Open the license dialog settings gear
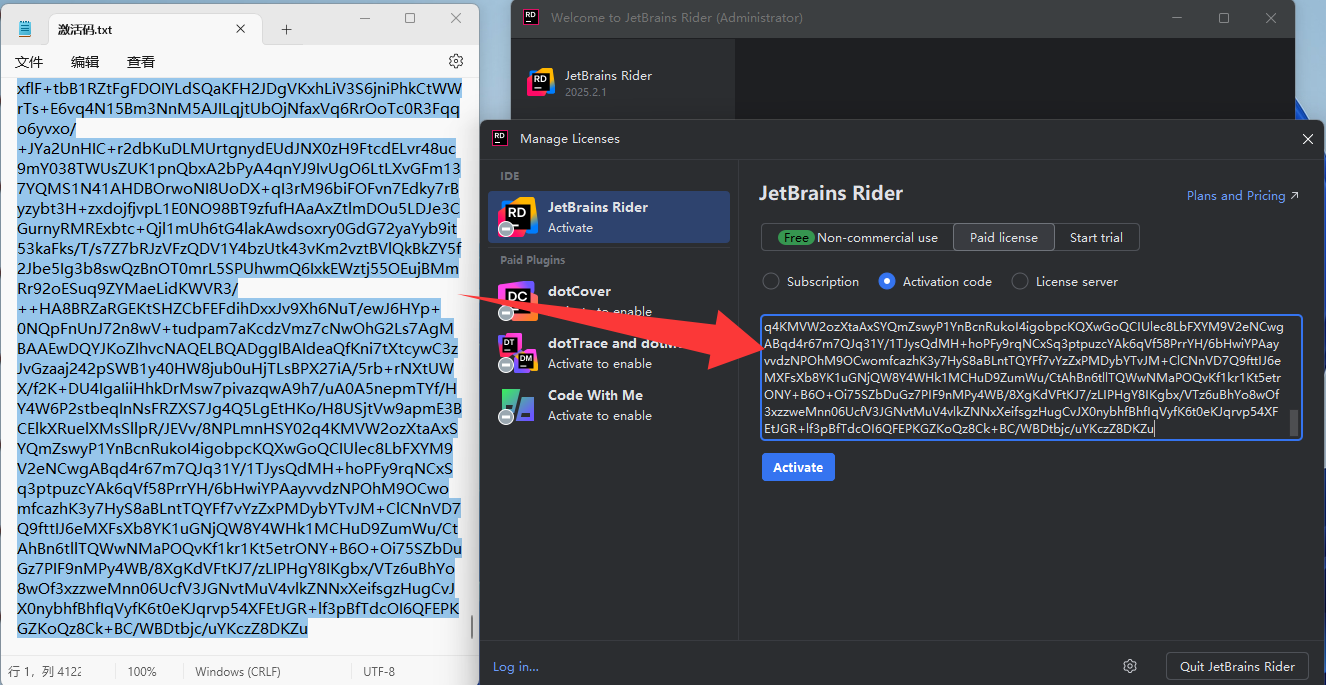Screen dimensions: 1326x685 (1130, 666)
